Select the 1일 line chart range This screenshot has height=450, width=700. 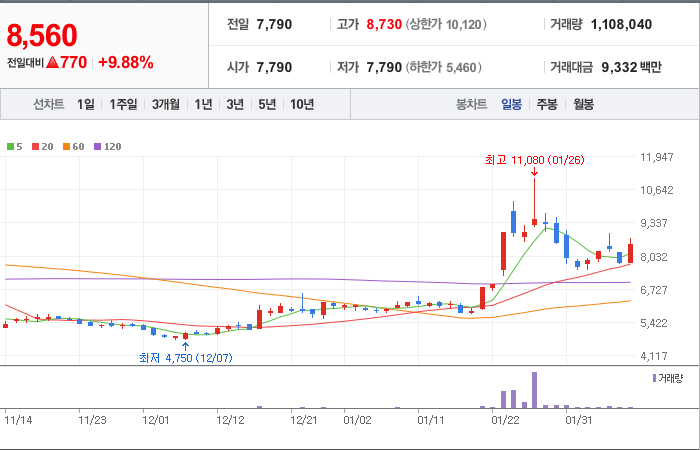pos(86,104)
